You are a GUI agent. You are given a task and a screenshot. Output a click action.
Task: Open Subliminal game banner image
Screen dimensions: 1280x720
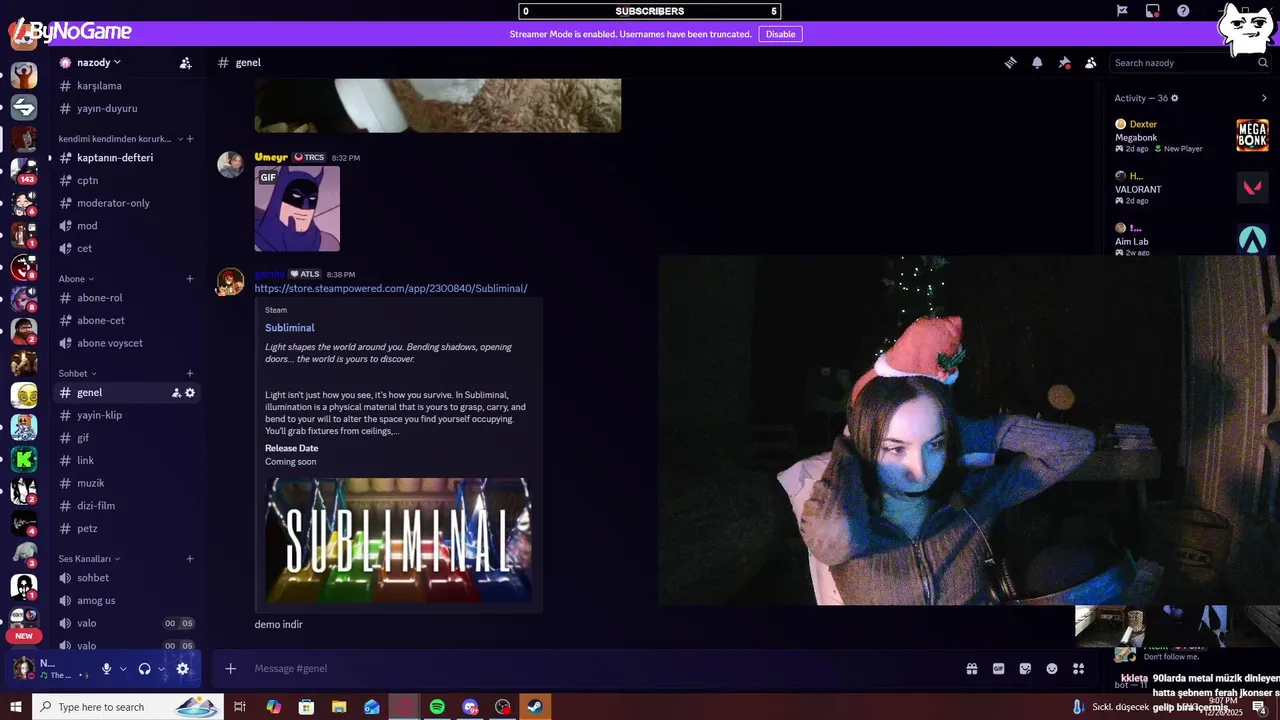coord(398,540)
